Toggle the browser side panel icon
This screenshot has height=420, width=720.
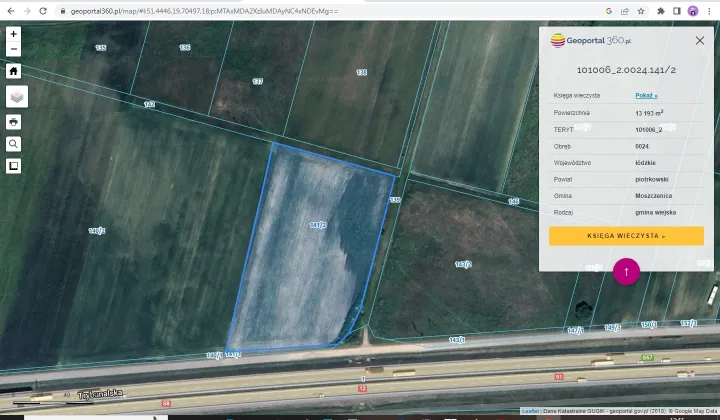pos(677,10)
